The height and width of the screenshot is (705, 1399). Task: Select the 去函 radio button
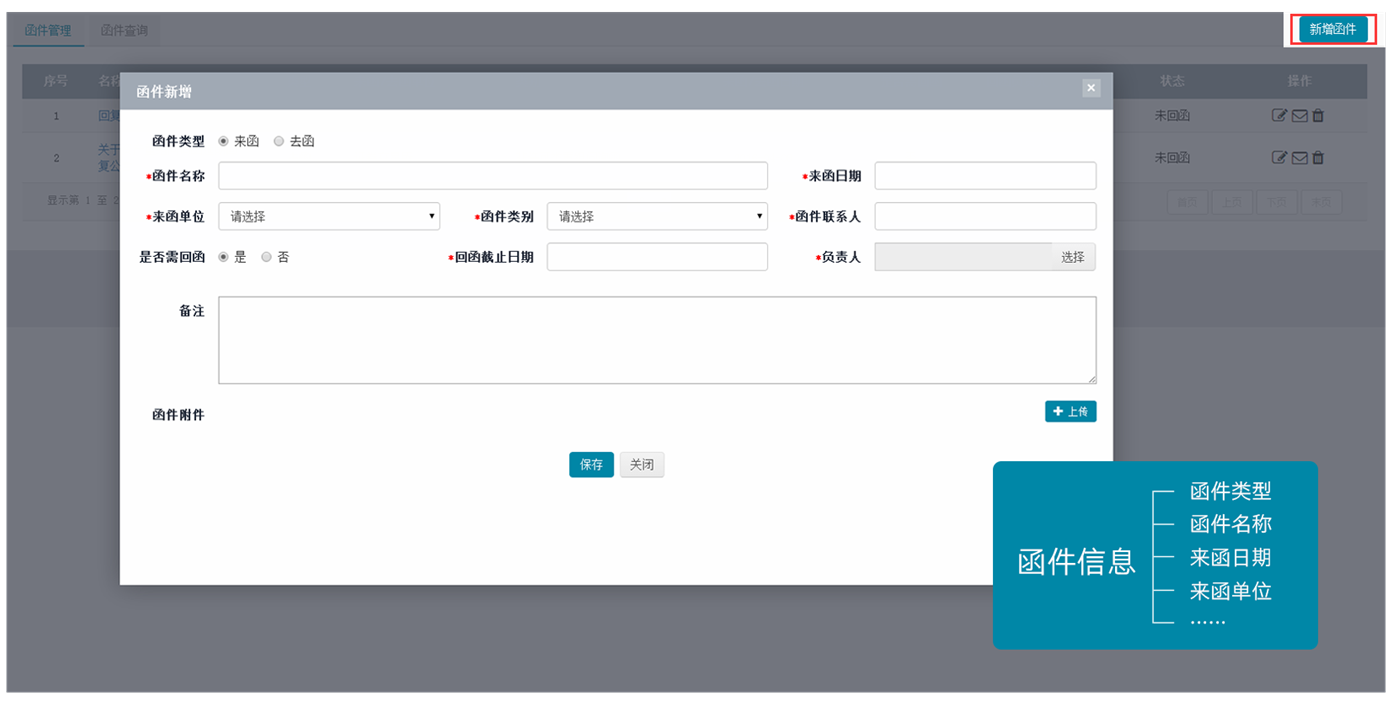click(x=279, y=142)
